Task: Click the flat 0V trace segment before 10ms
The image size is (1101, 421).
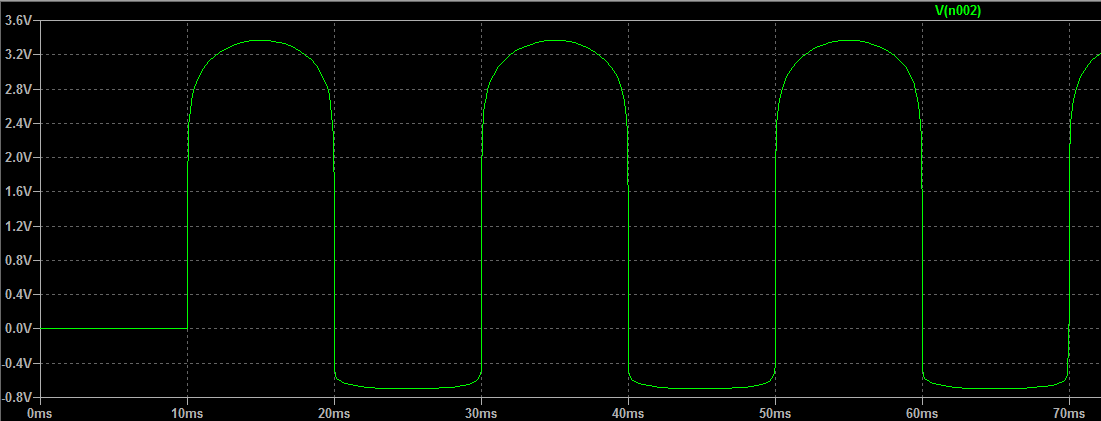Action: click(x=112, y=328)
